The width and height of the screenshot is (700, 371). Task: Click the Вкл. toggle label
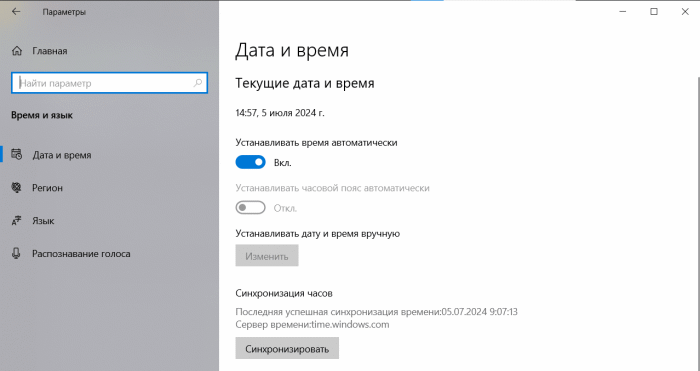(x=283, y=163)
